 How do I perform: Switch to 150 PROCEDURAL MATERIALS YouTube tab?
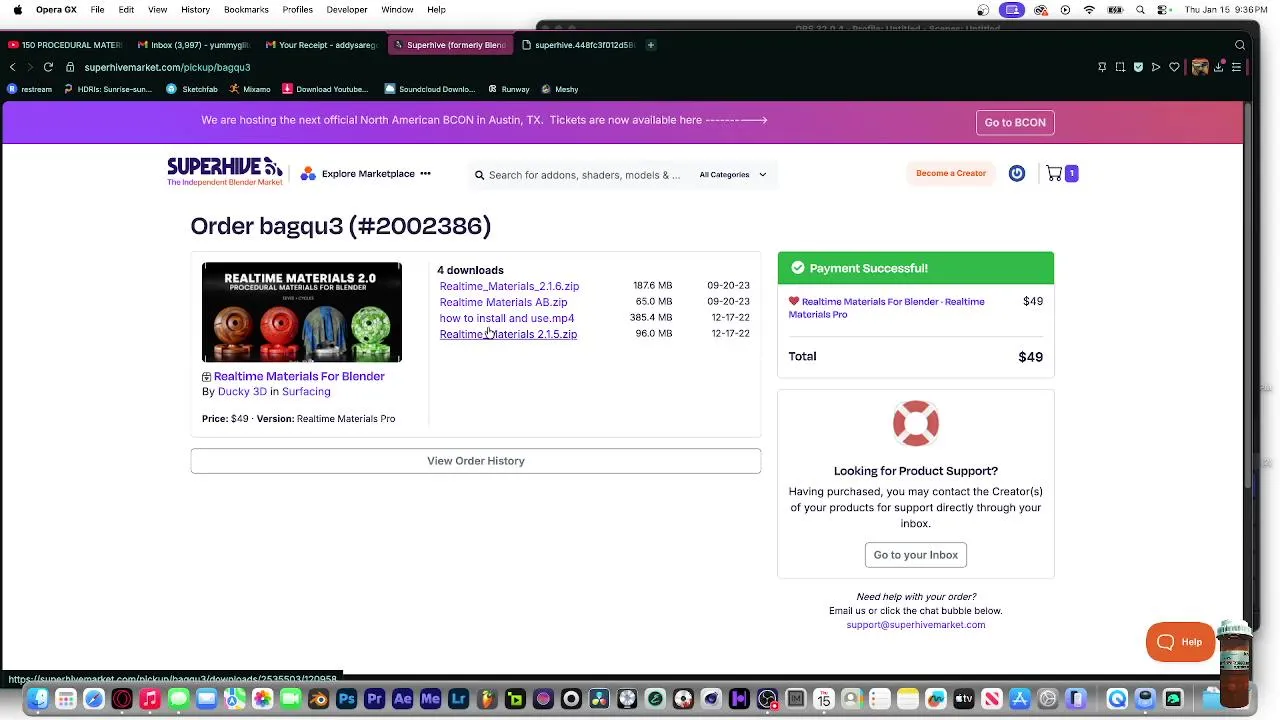point(65,45)
